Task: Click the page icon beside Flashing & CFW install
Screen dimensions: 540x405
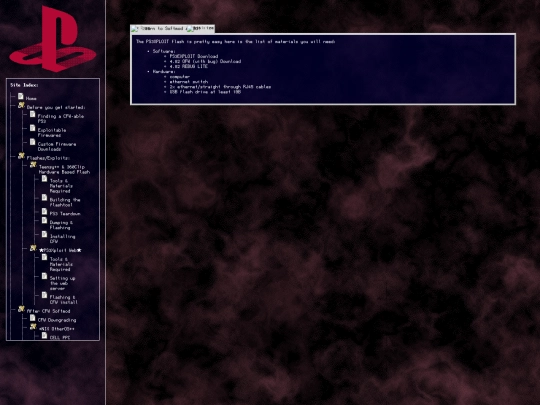Action: tap(44, 295)
